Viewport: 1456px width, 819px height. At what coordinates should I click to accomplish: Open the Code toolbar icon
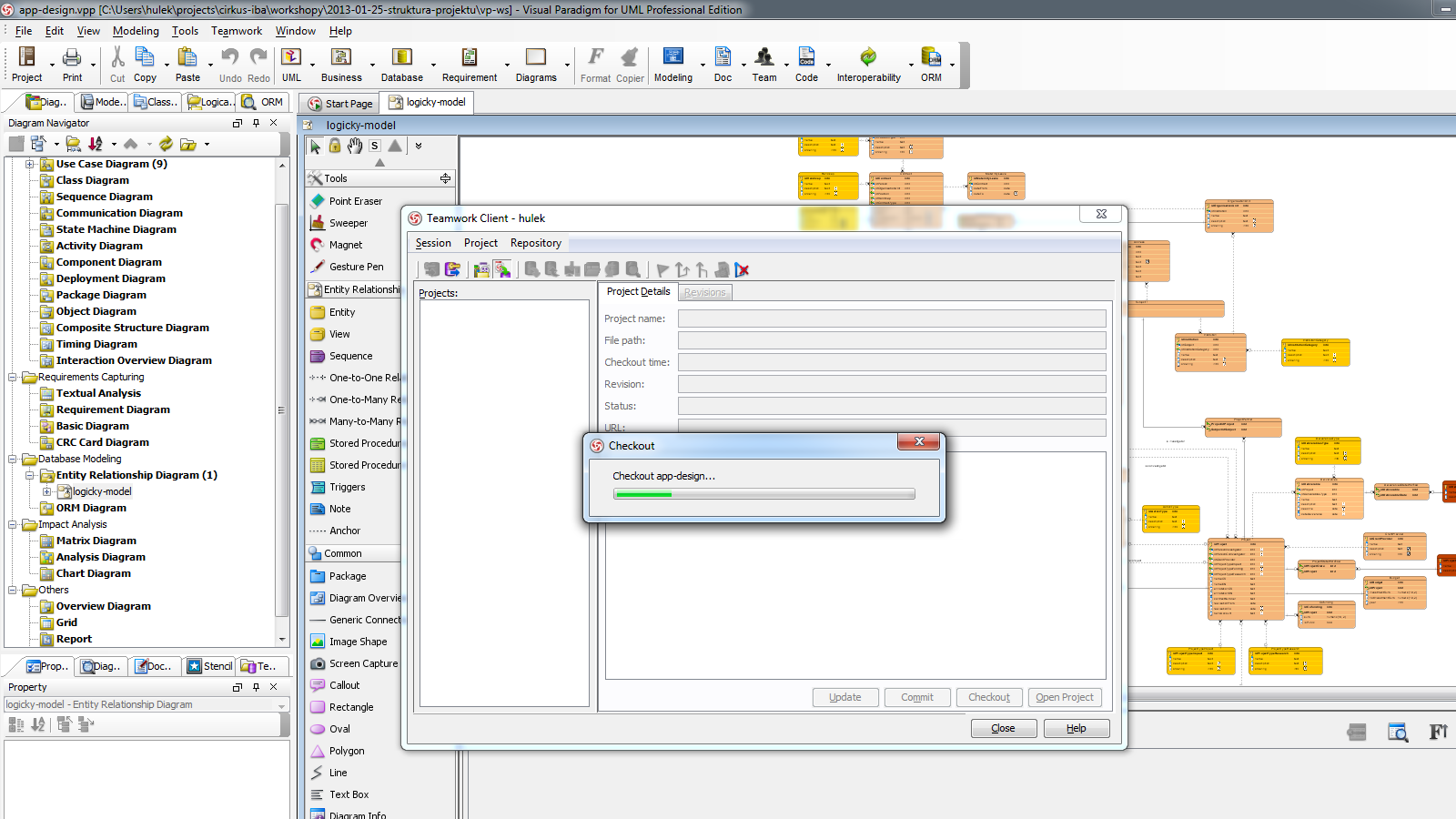[806, 64]
